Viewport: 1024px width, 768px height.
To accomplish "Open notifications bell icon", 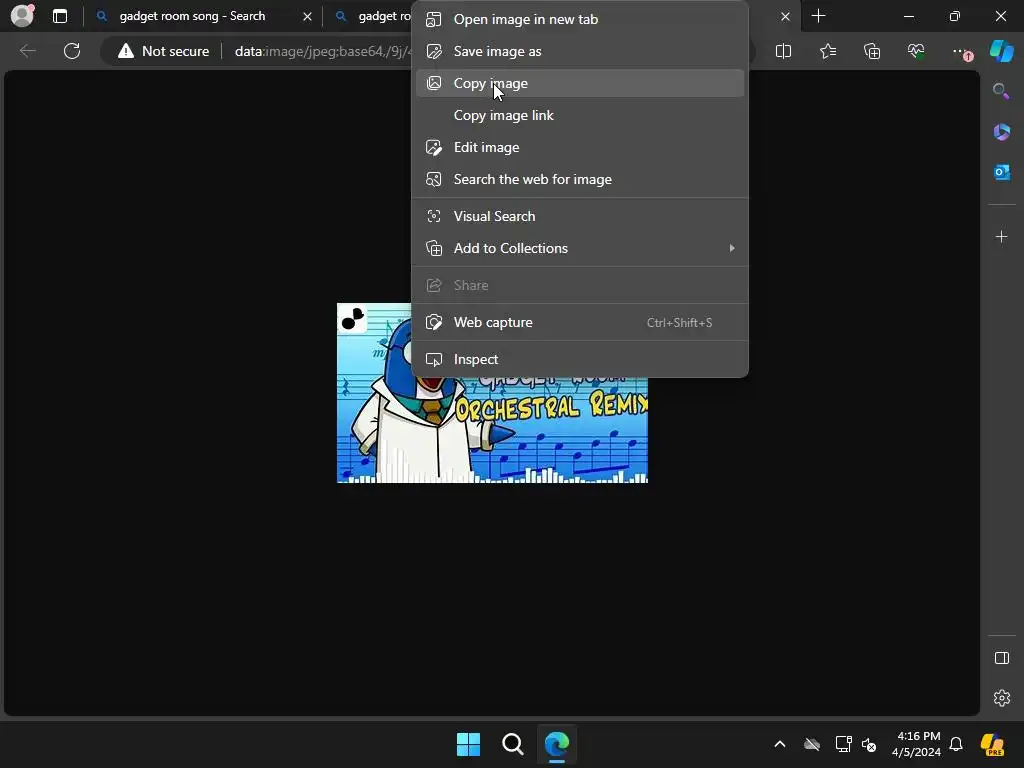I will coord(956,744).
